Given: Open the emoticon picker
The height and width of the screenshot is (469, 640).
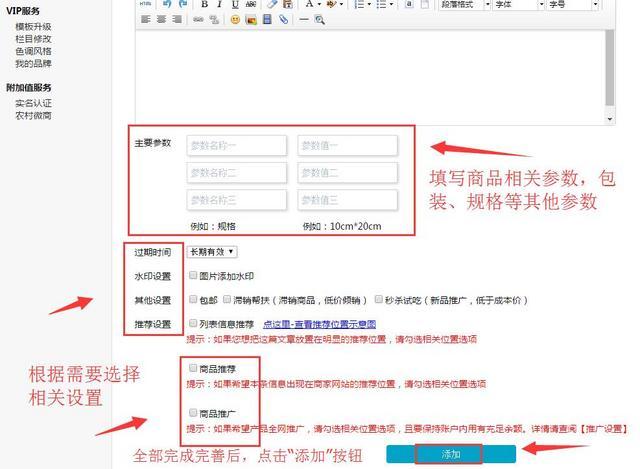Looking at the screenshot, I should pyautogui.click(x=235, y=20).
